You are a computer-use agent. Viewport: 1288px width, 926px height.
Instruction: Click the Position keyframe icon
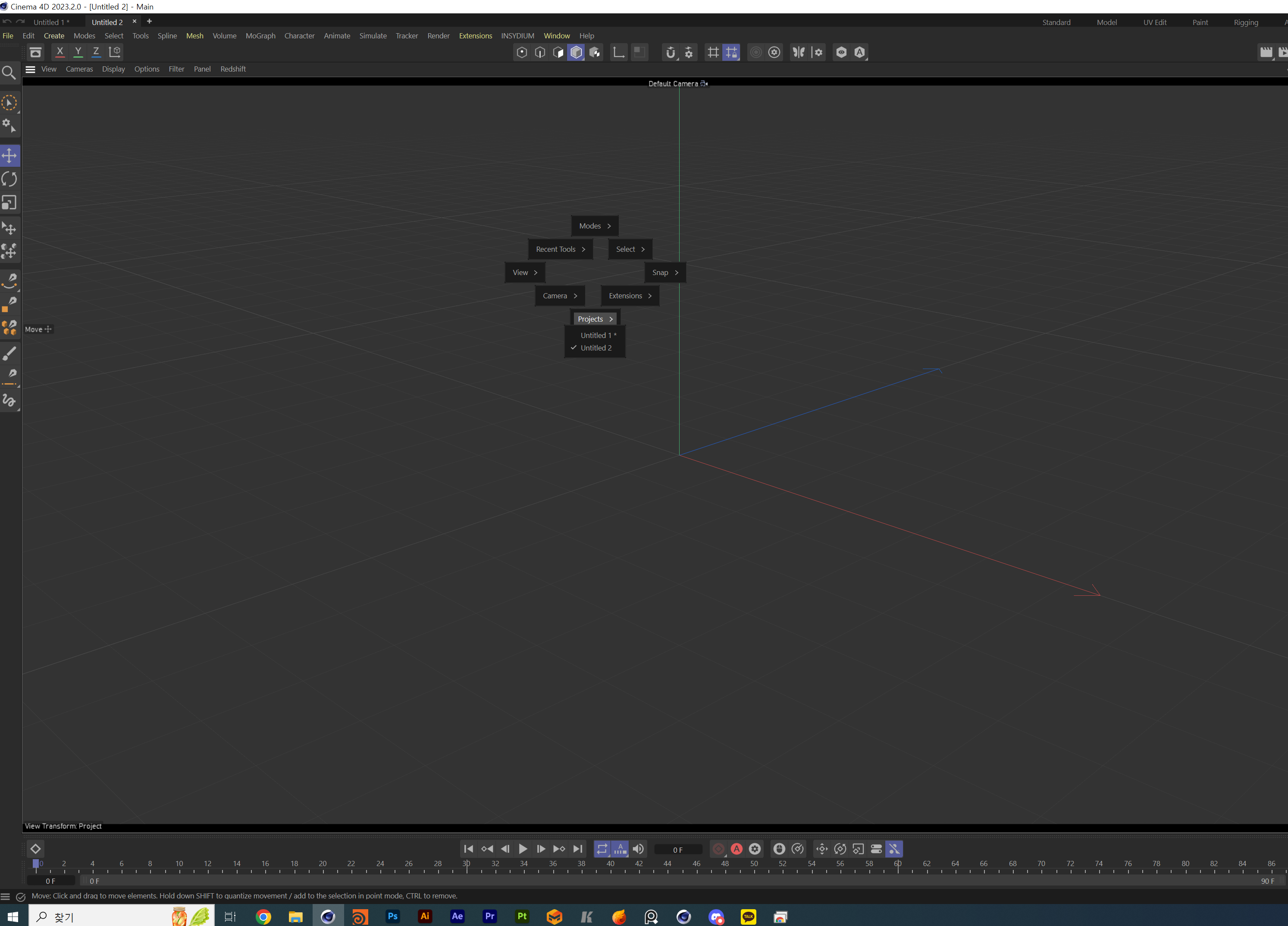[822, 849]
